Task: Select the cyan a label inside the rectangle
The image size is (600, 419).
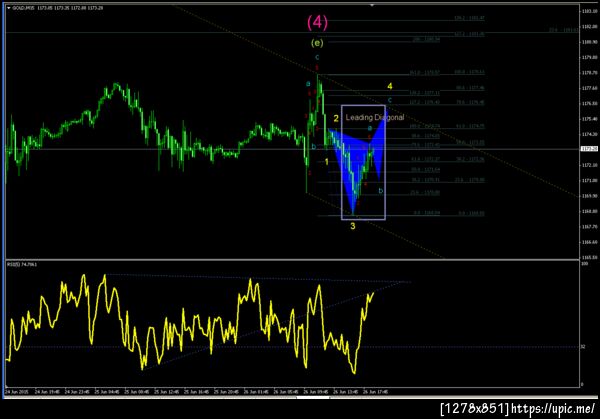Action: [370, 128]
